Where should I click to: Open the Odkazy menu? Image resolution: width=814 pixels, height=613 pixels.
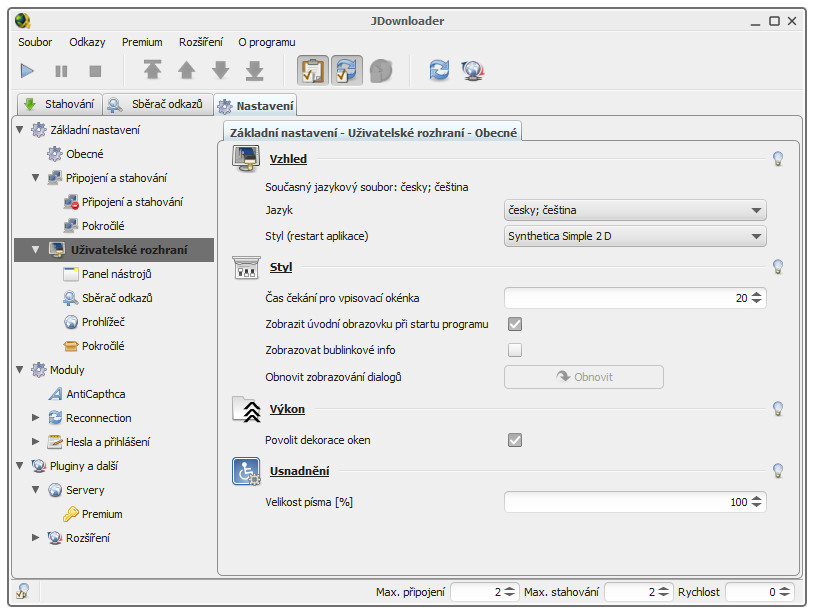87,42
